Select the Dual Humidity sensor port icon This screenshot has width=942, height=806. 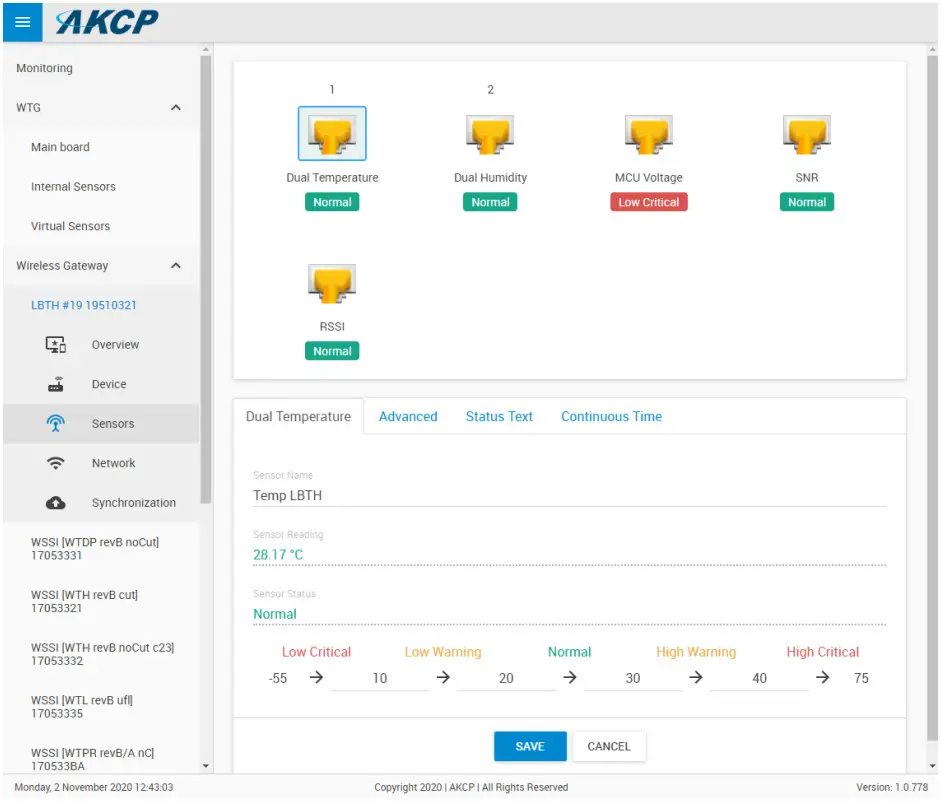490,134
